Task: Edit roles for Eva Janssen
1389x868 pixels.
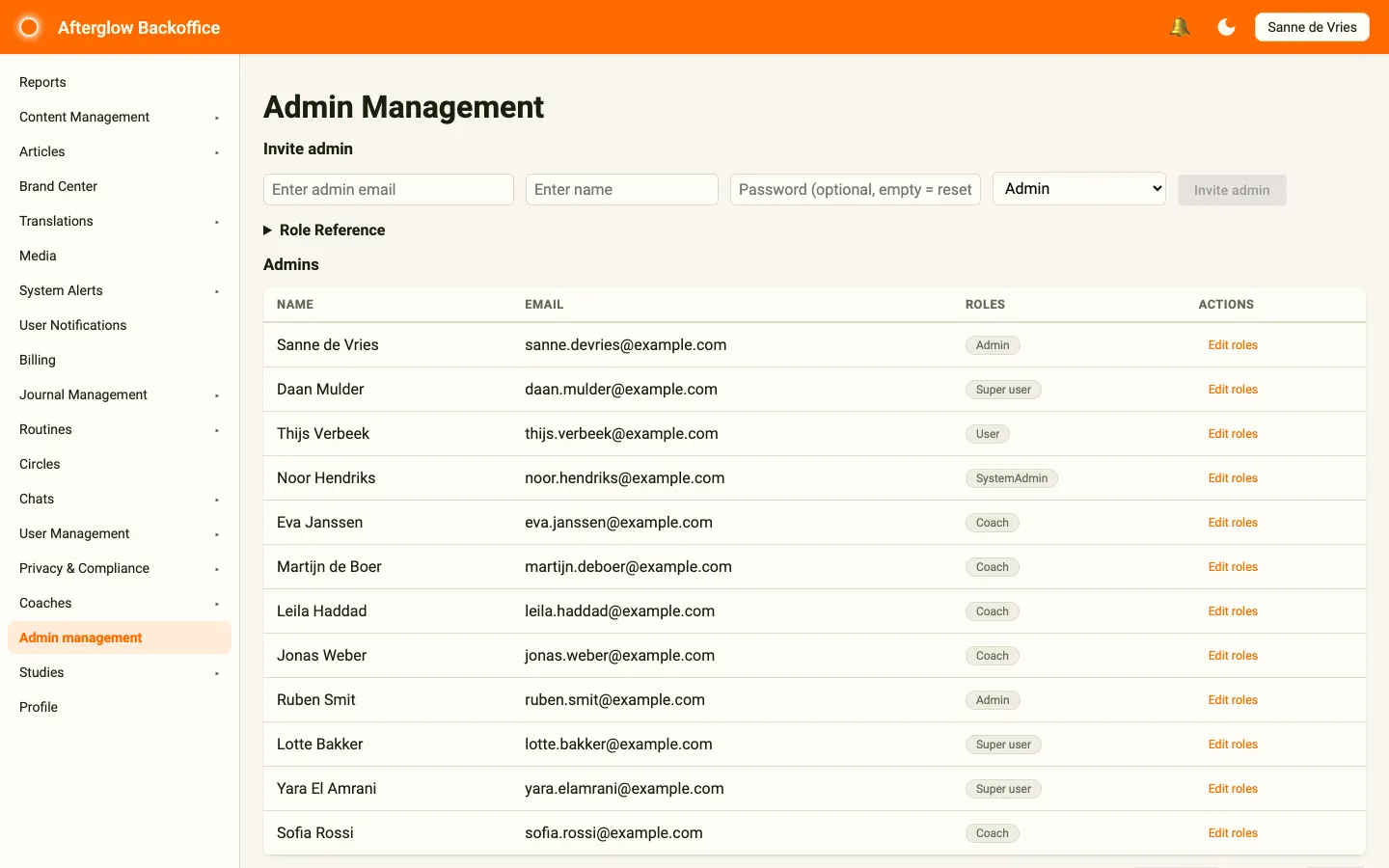Action: click(1233, 523)
